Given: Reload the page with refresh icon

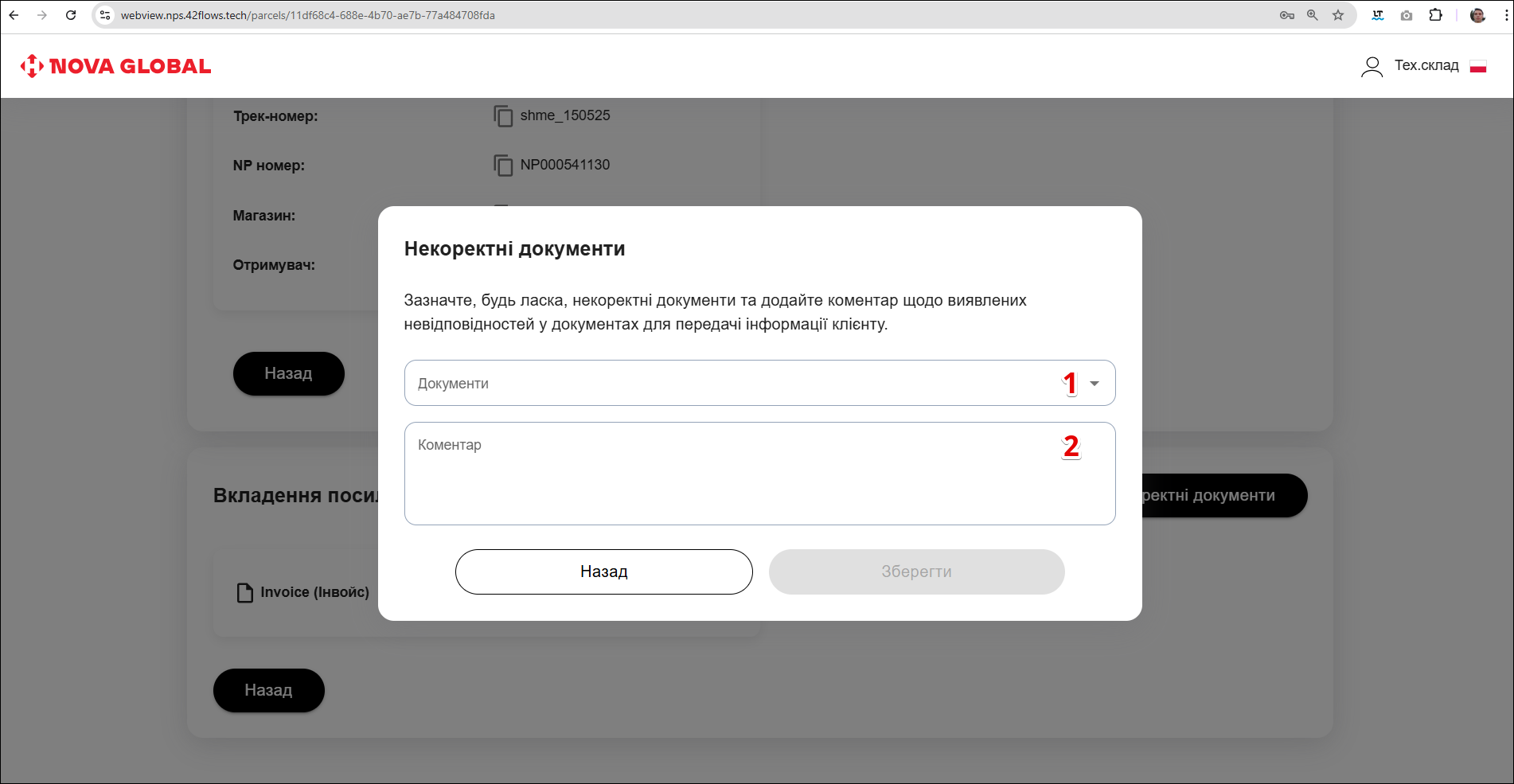Looking at the screenshot, I should (x=71, y=15).
